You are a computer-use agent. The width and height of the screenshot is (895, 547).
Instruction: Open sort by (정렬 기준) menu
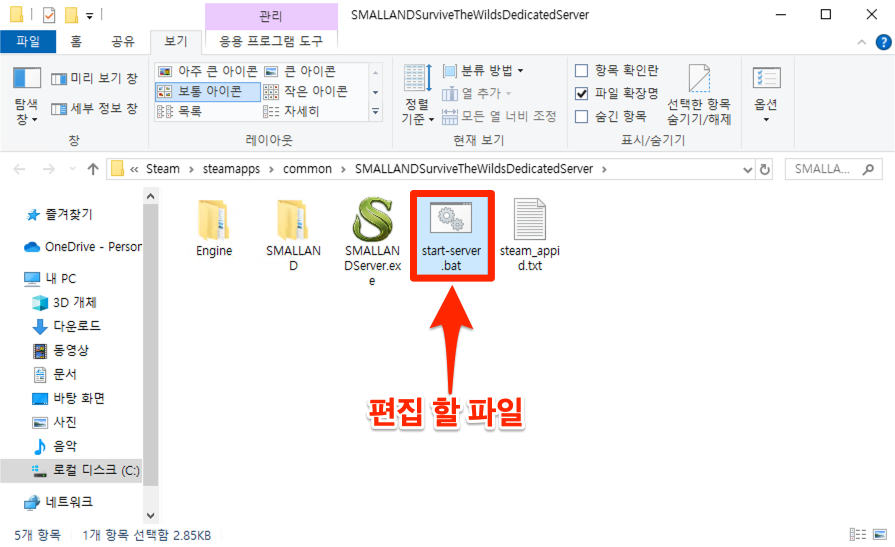(x=418, y=95)
